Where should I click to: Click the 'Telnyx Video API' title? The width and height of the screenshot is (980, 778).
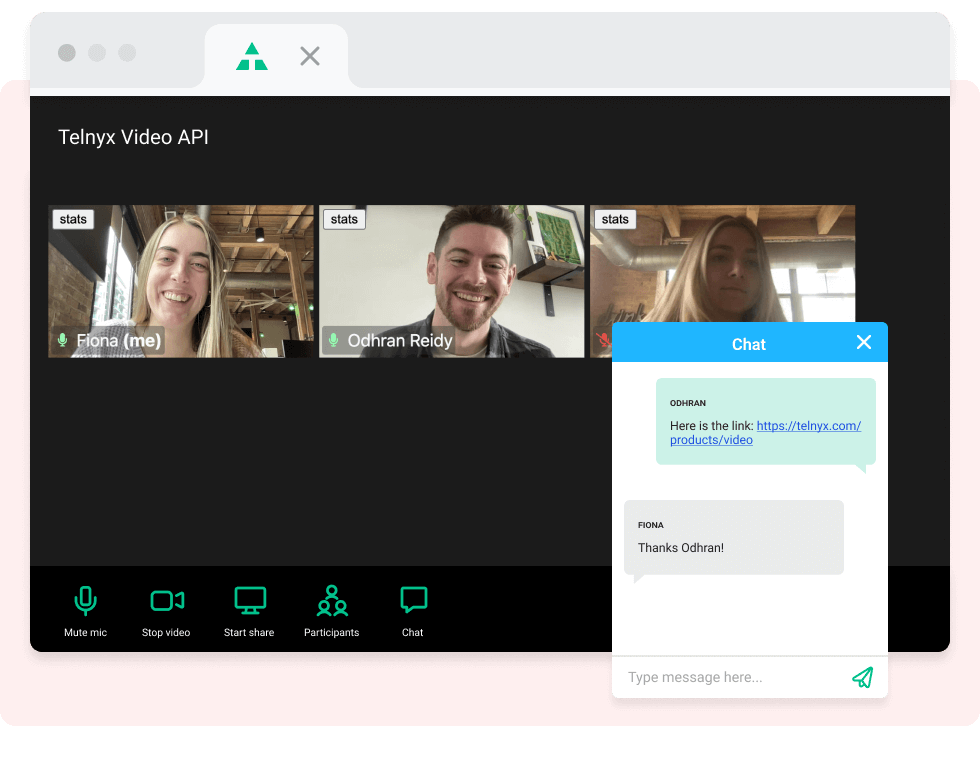pos(133,137)
